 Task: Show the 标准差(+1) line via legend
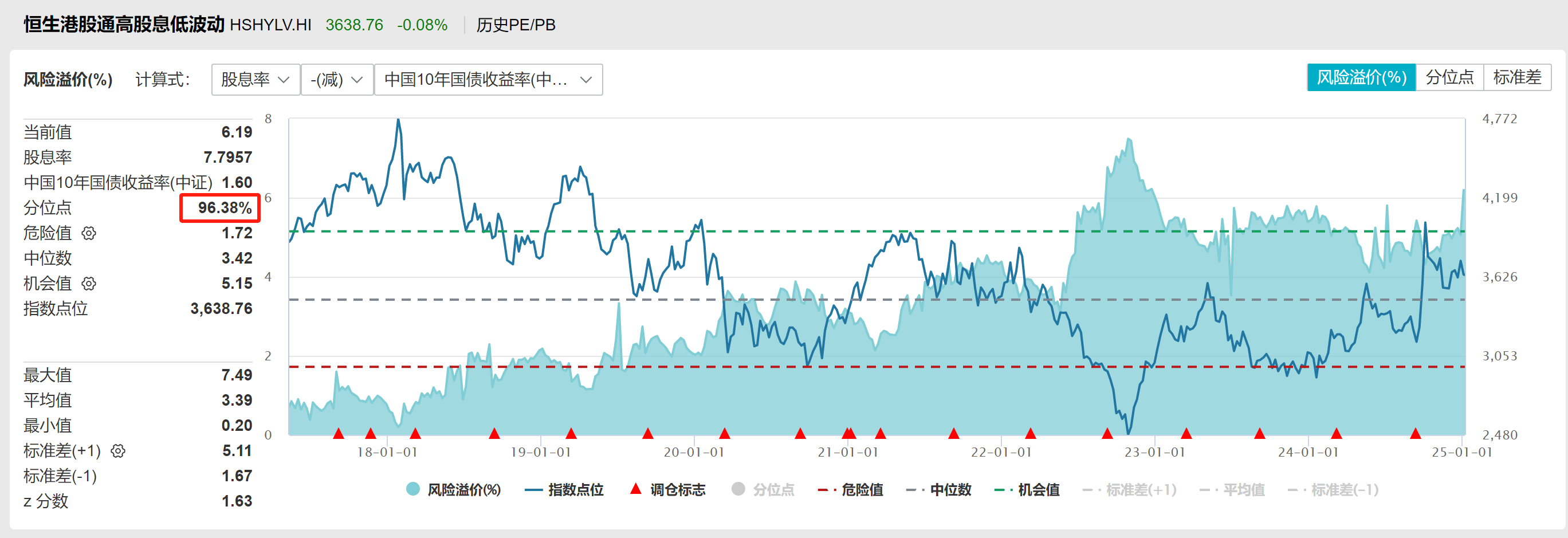click(1130, 490)
